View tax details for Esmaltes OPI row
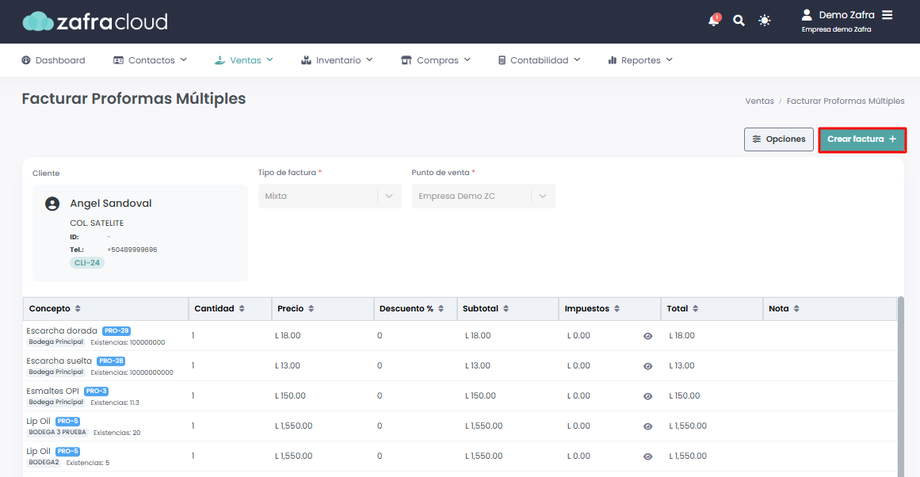 click(x=648, y=397)
